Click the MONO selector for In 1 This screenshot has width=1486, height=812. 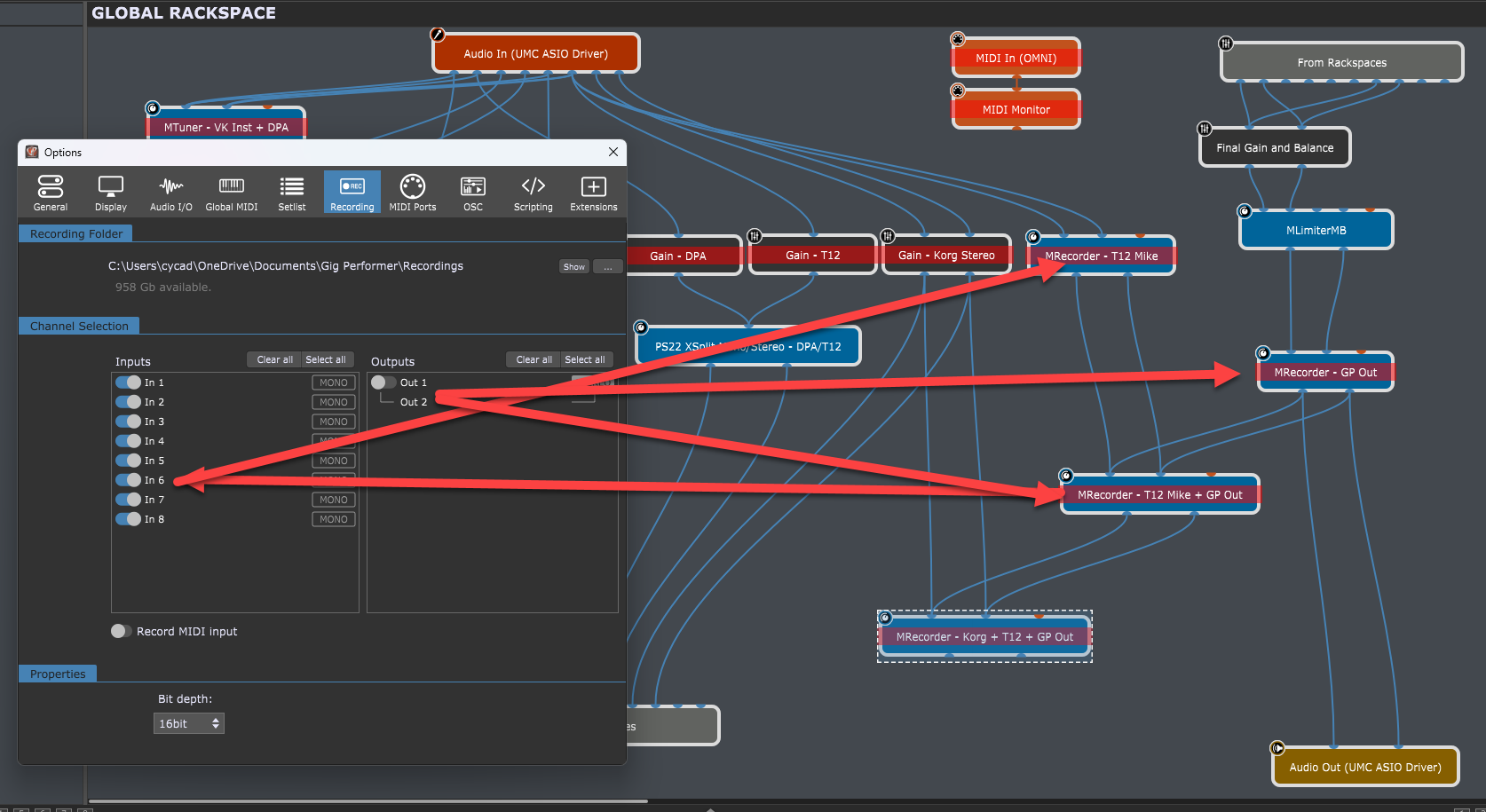click(x=334, y=382)
